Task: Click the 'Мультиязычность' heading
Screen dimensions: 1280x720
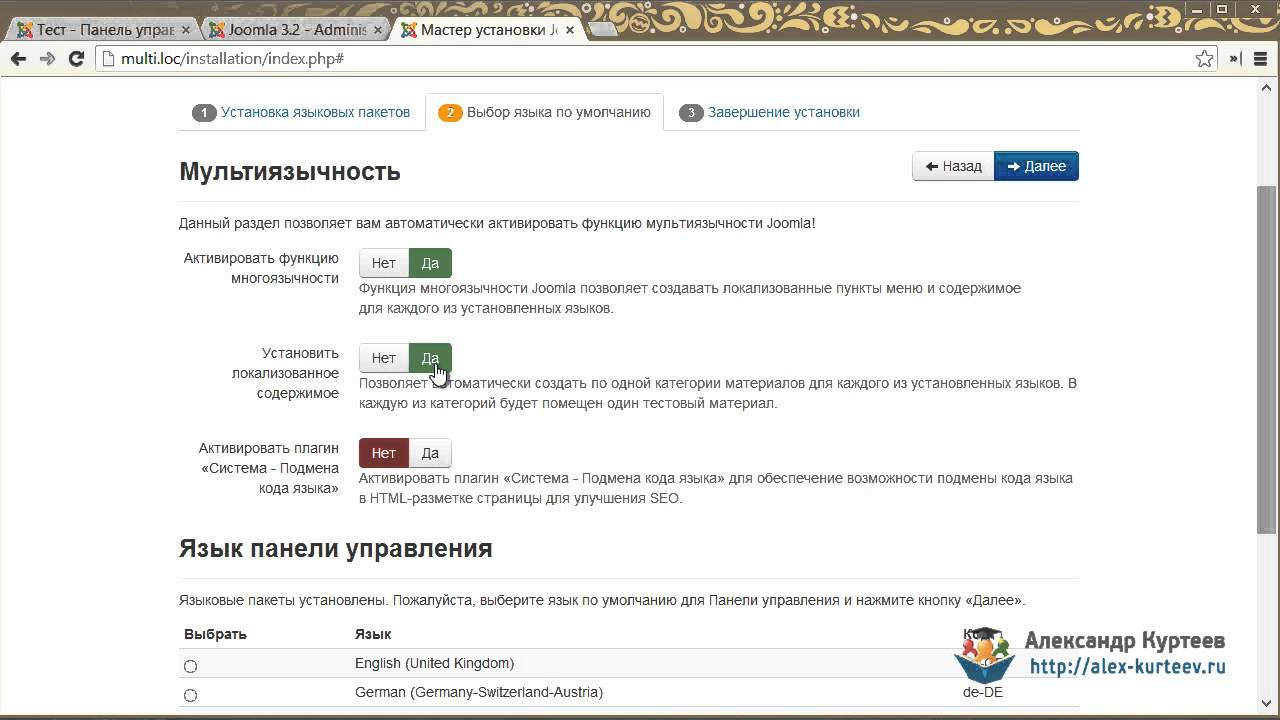Action: (x=290, y=172)
